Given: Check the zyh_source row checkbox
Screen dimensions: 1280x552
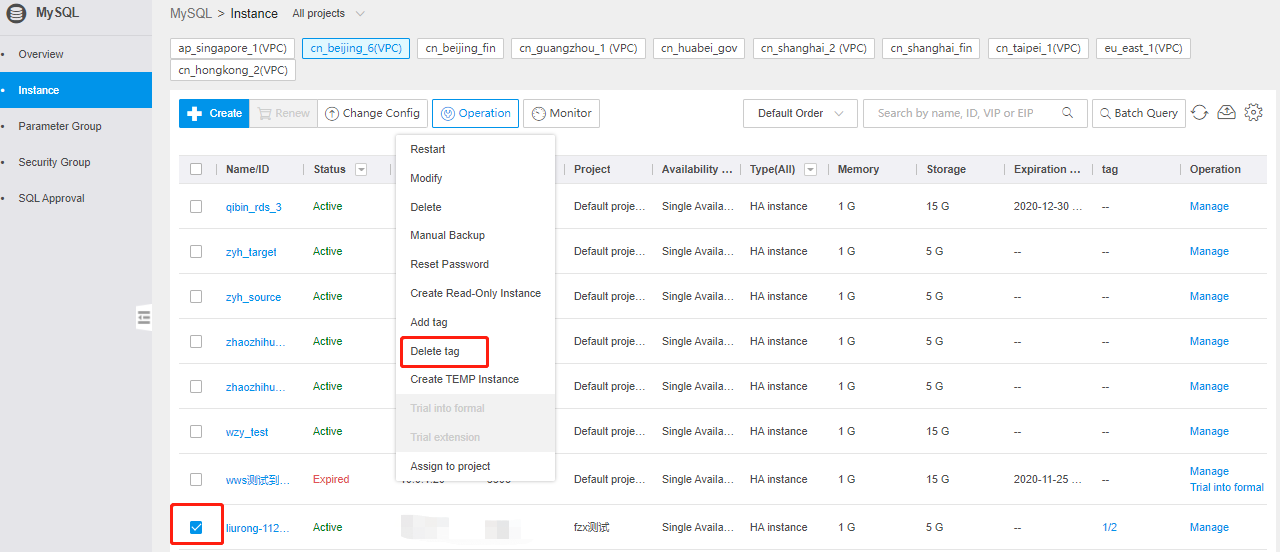Looking at the screenshot, I should (x=196, y=296).
